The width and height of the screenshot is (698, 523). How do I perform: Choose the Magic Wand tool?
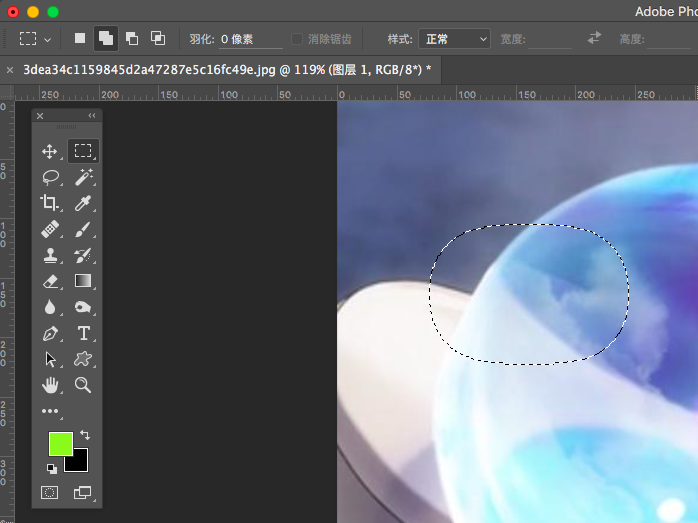pos(83,177)
